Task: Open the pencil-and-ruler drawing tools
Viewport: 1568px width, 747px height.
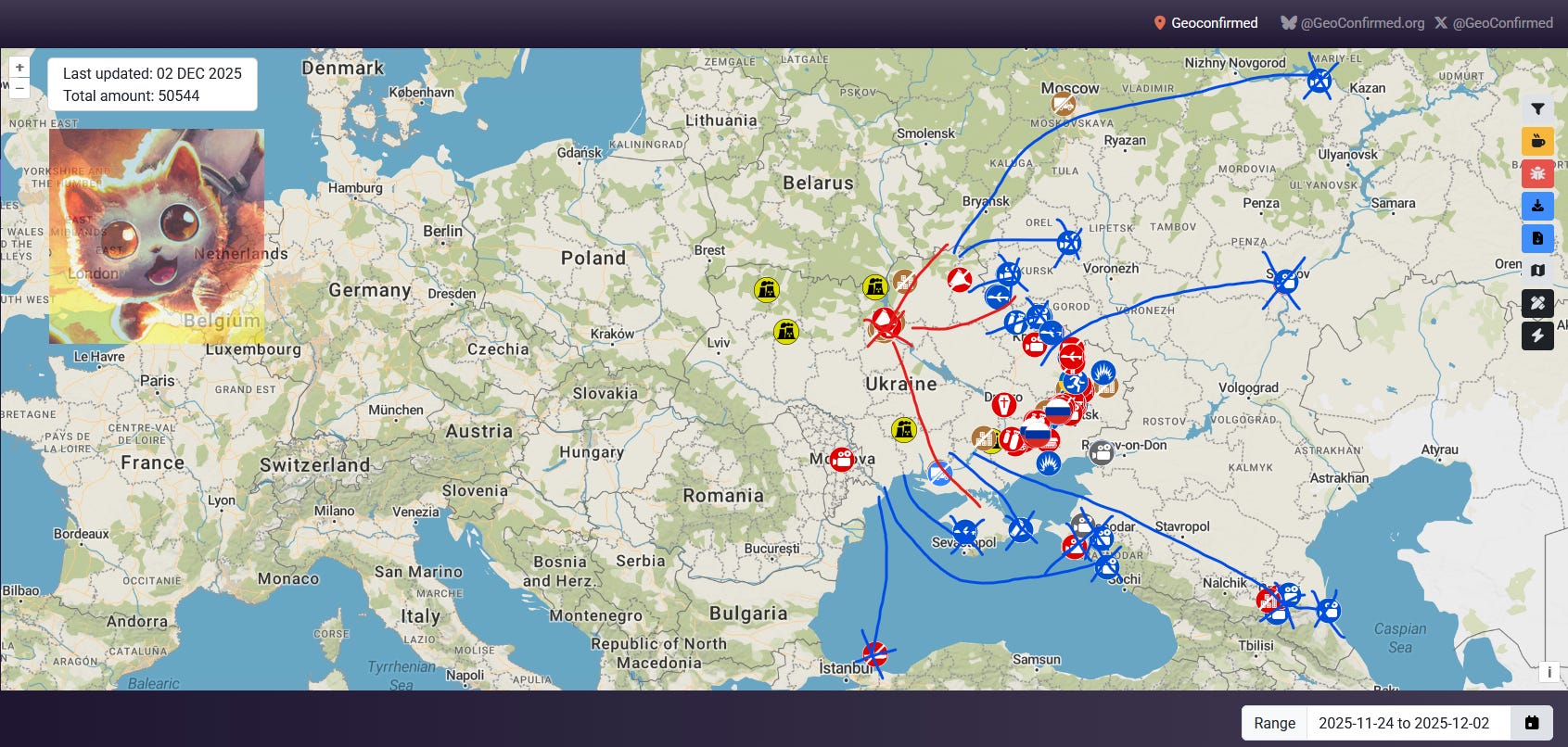Action: point(1537,303)
